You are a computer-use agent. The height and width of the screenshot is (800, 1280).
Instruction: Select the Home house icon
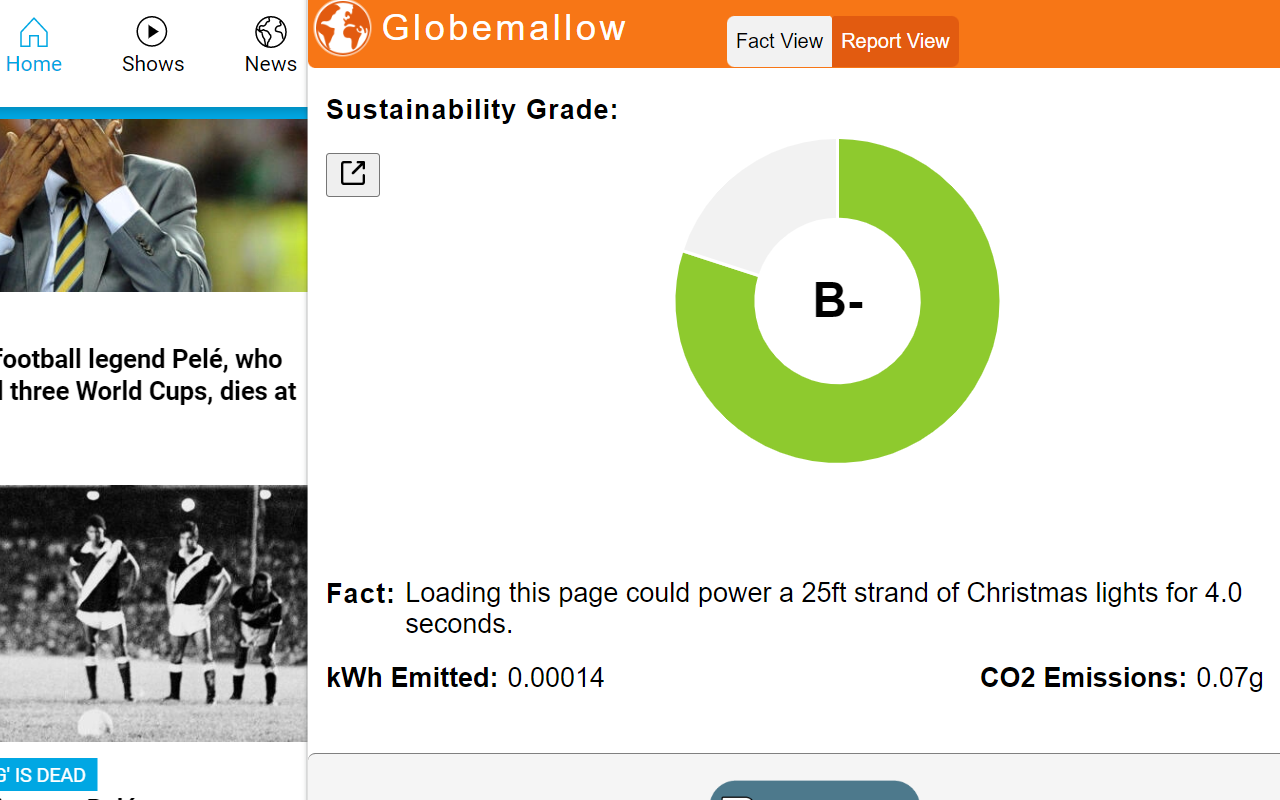click(33, 32)
